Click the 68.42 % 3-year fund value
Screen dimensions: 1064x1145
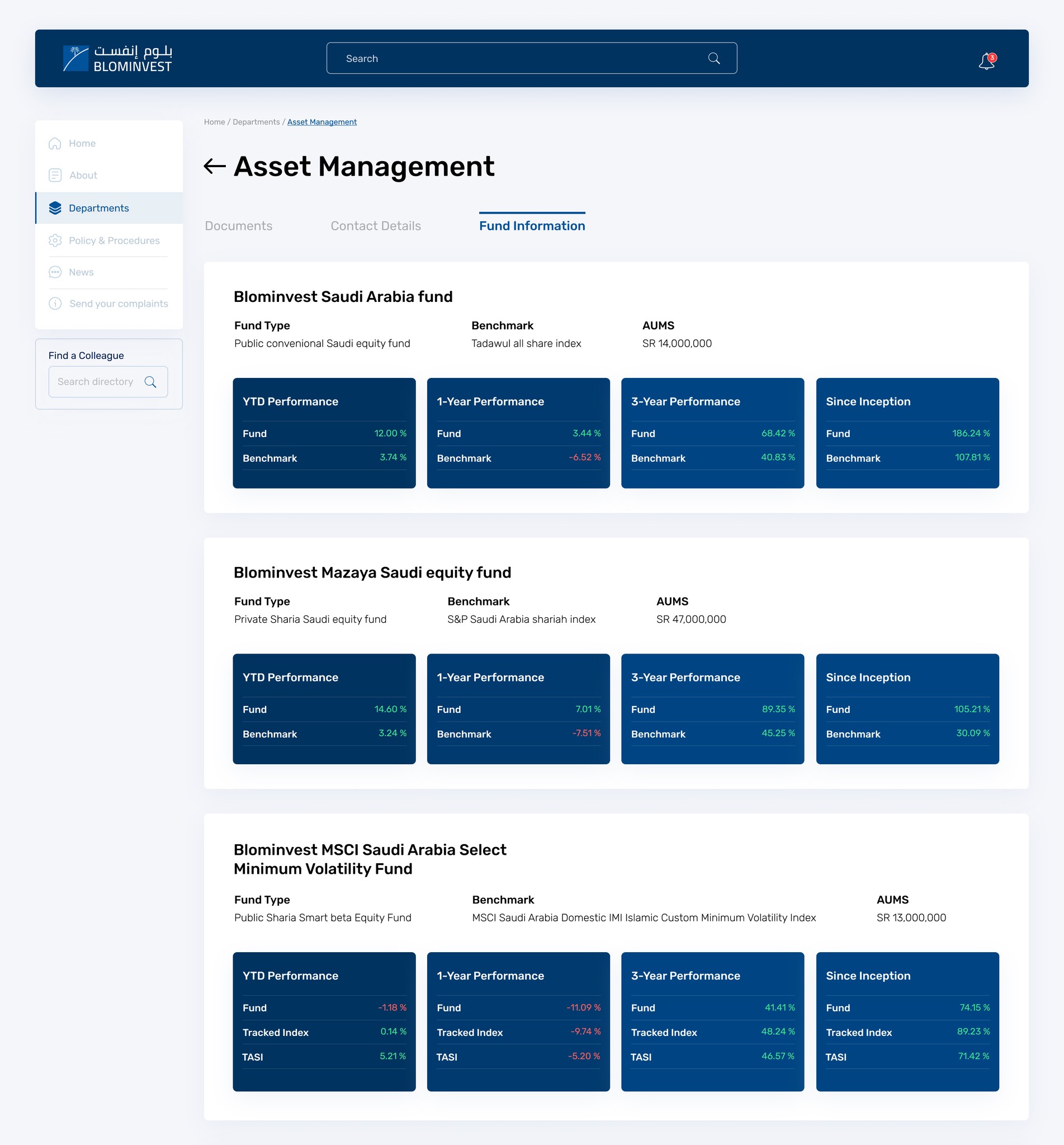pos(778,433)
